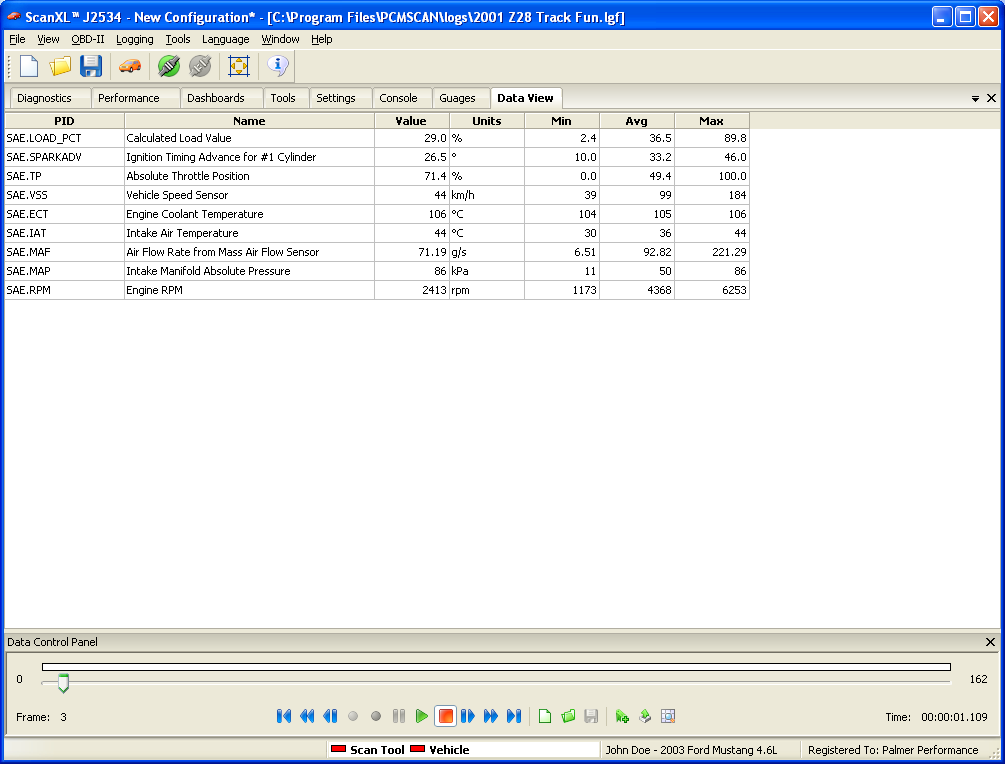Image resolution: width=1005 pixels, height=764 pixels.
Task: Toggle full screen with the blue arrows icon
Action: (239, 66)
